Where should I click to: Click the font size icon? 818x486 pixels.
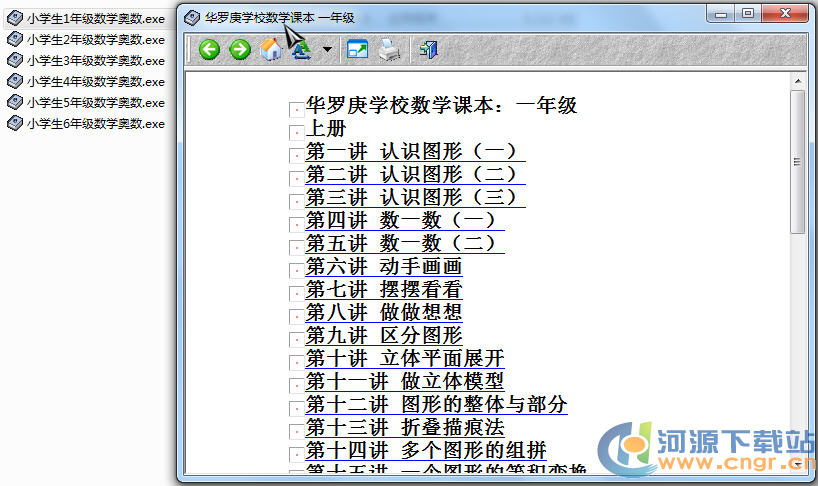pos(301,50)
